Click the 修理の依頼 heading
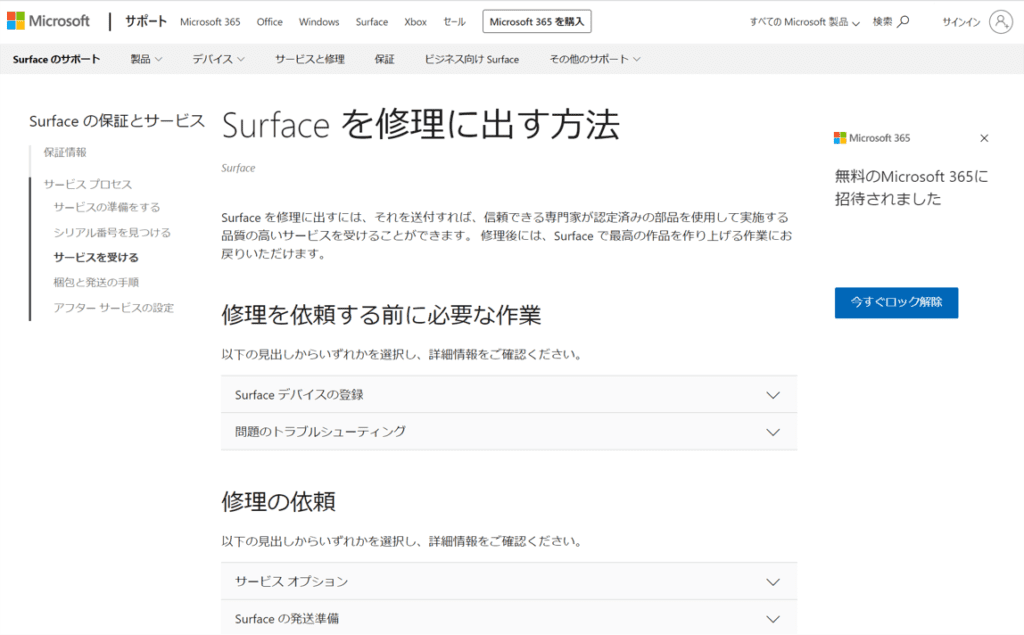This screenshot has height=635, width=1024. point(278,502)
